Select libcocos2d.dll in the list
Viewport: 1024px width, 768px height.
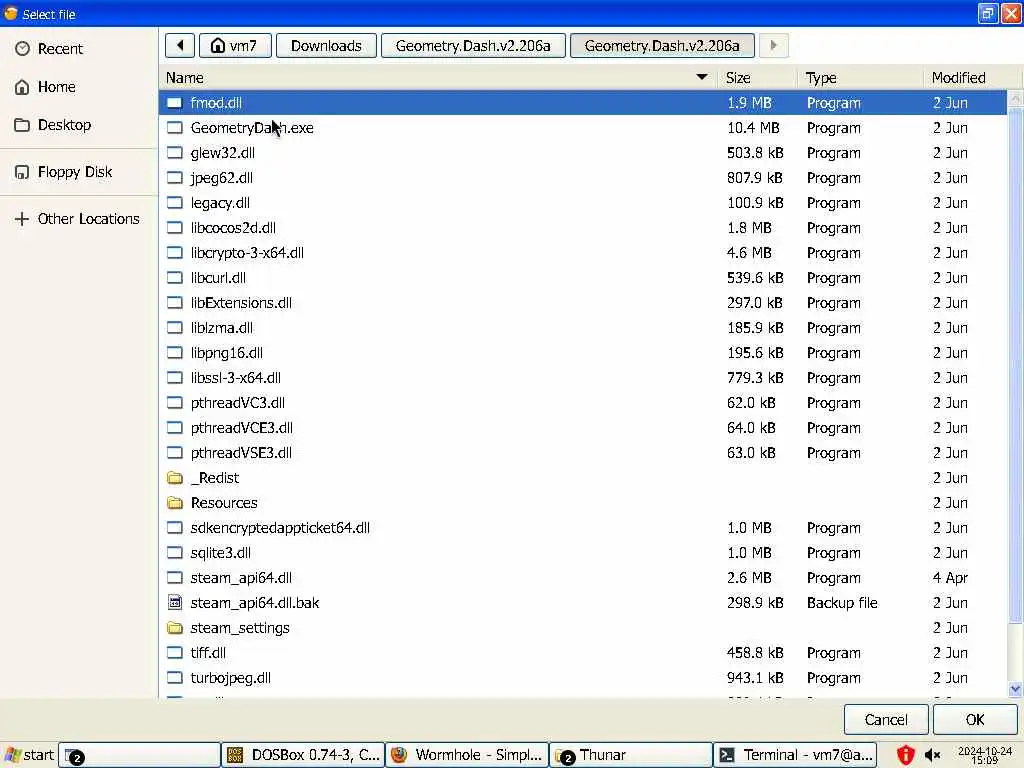coord(583,227)
